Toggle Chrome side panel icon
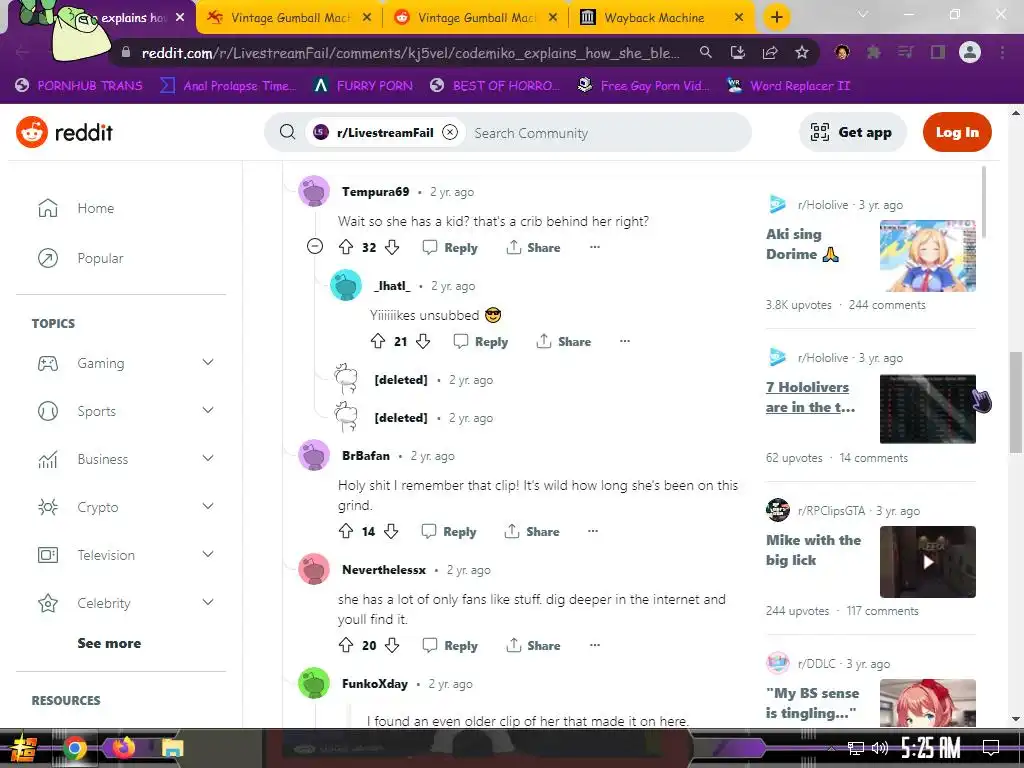The height and width of the screenshot is (768, 1024). (938, 52)
